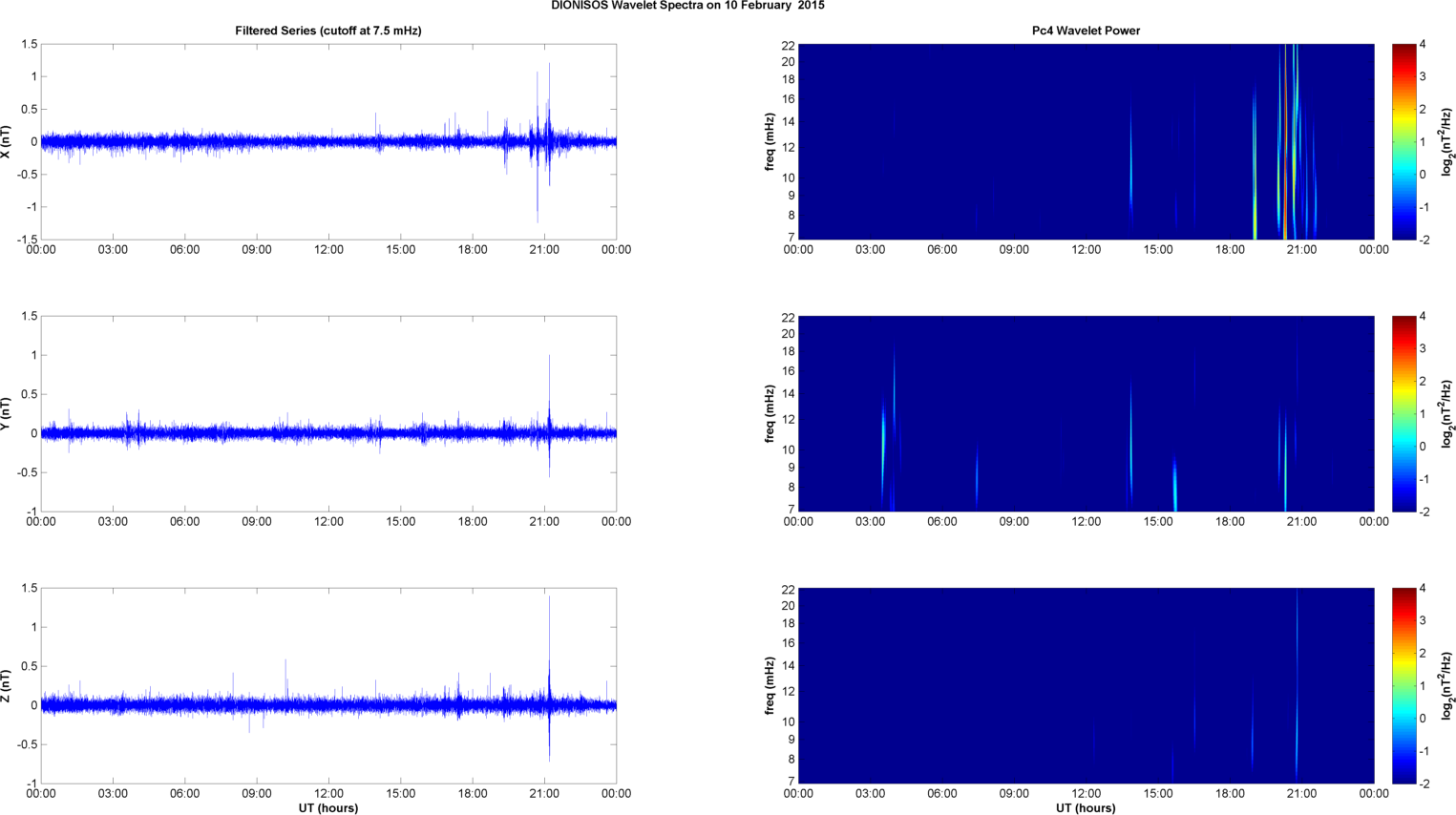Pick the colorbar beside the Z wavelet spectrogram
This screenshot has width=1456, height=815.
[x=1403, y=685]
